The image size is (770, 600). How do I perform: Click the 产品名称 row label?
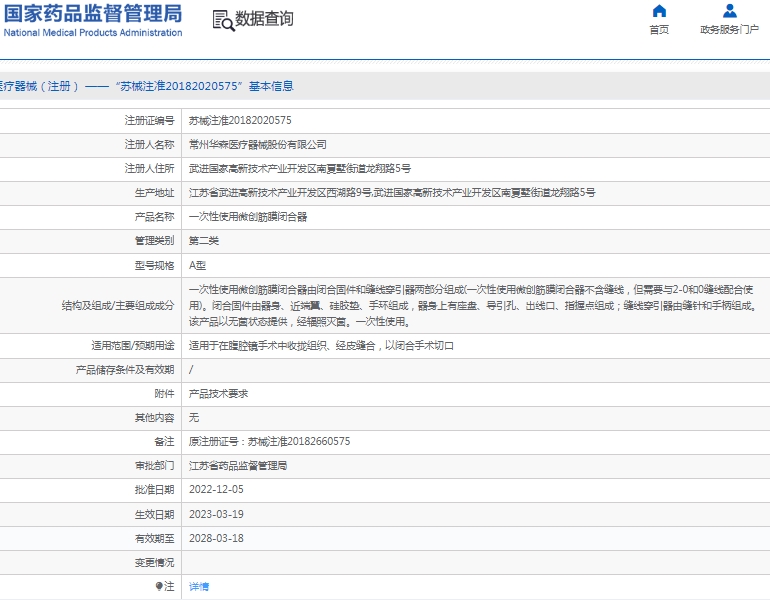point(155,217)
